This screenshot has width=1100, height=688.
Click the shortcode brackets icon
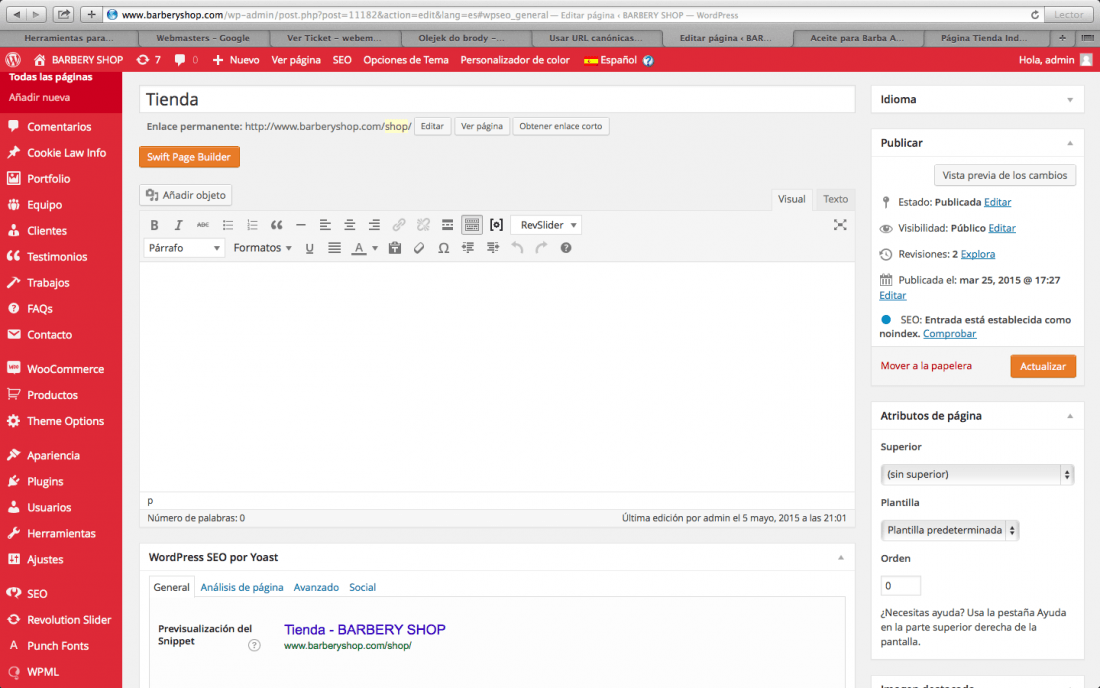496,225
